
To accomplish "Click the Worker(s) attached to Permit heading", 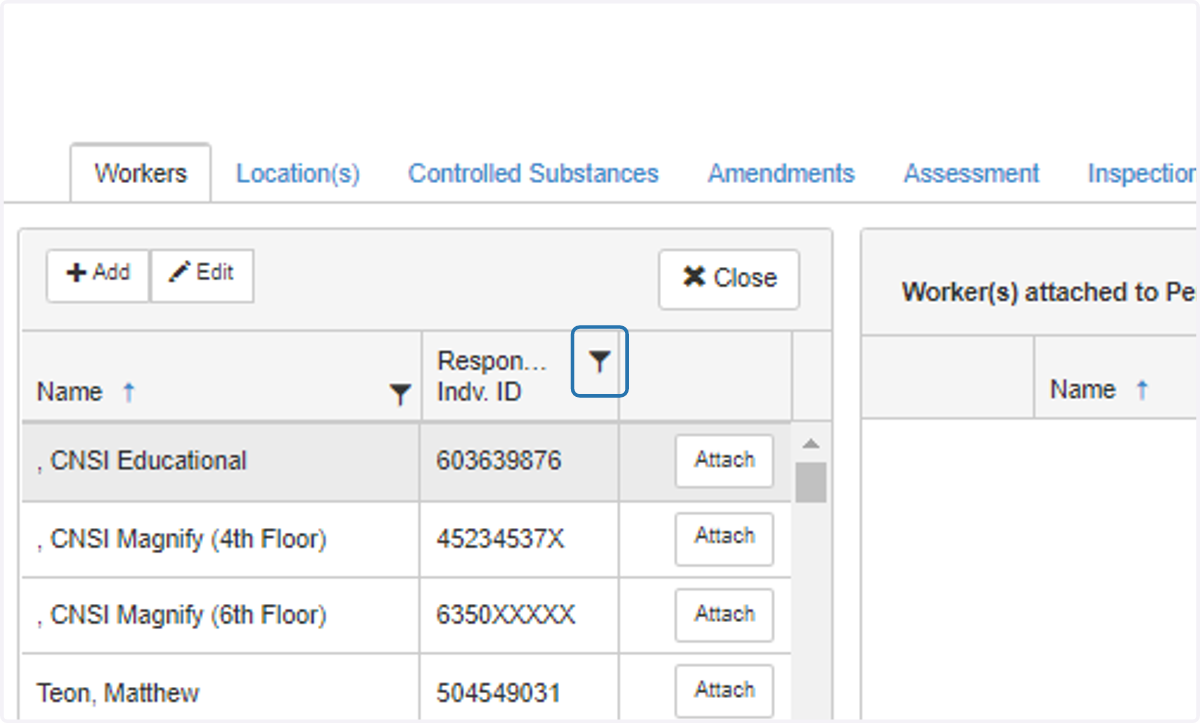I will [1050, 293].
